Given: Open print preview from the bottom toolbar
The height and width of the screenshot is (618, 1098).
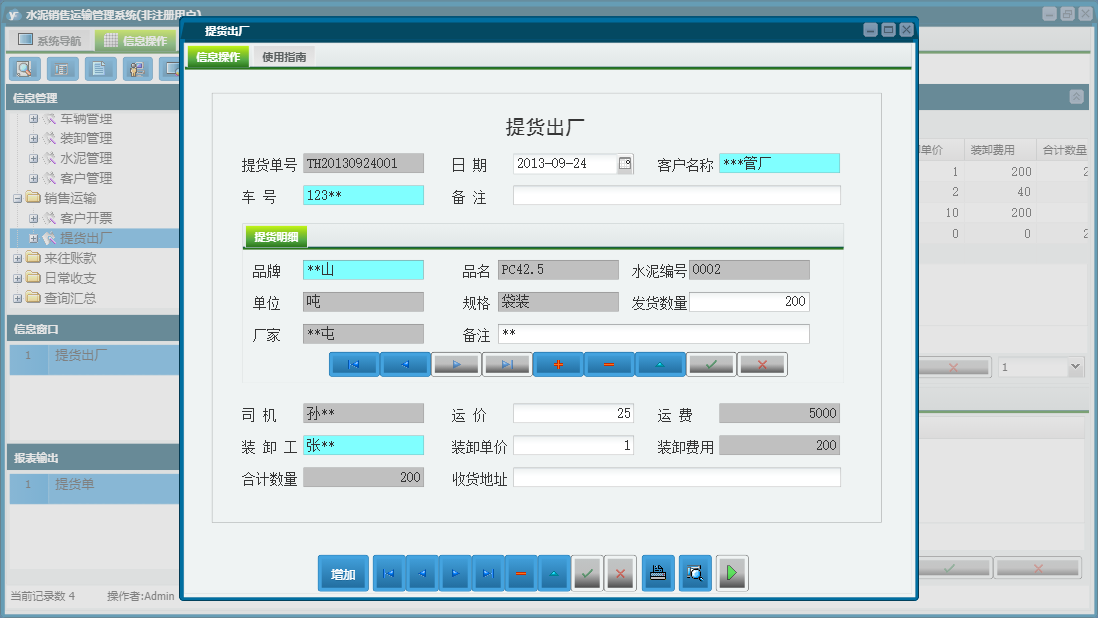Looking at the screenshot, I should (x=694, y=573).
